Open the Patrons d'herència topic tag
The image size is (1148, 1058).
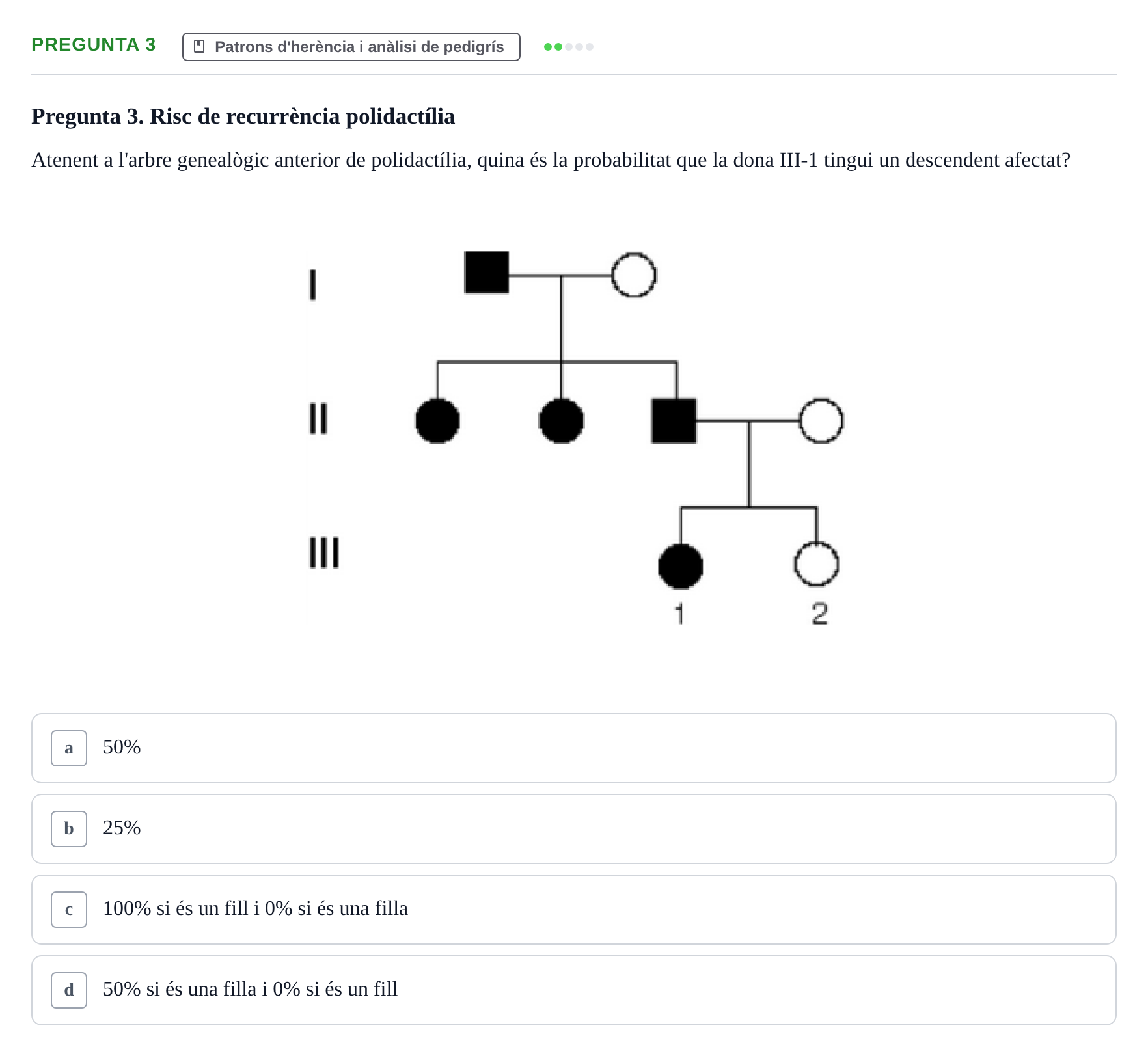pyautogui.click(x=351, y=47)
